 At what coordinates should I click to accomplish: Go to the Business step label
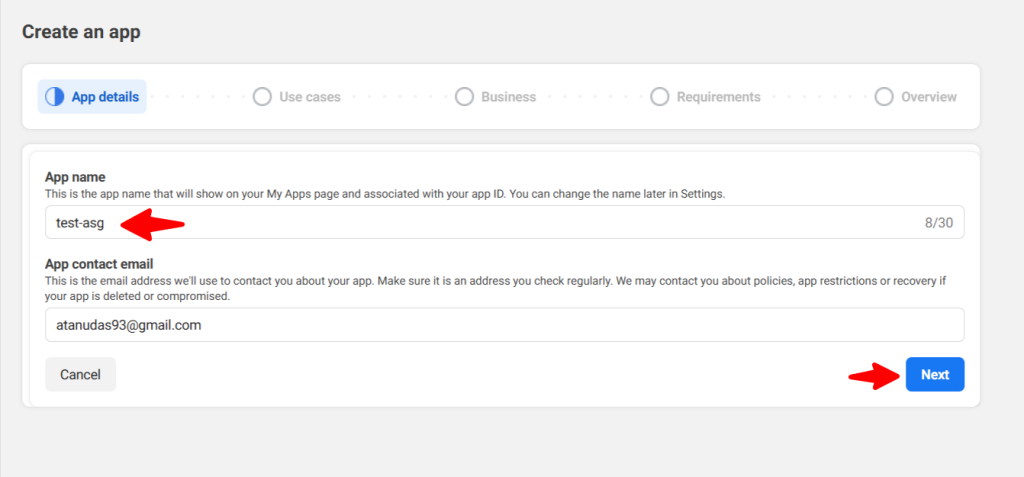[x=508, y=97]
